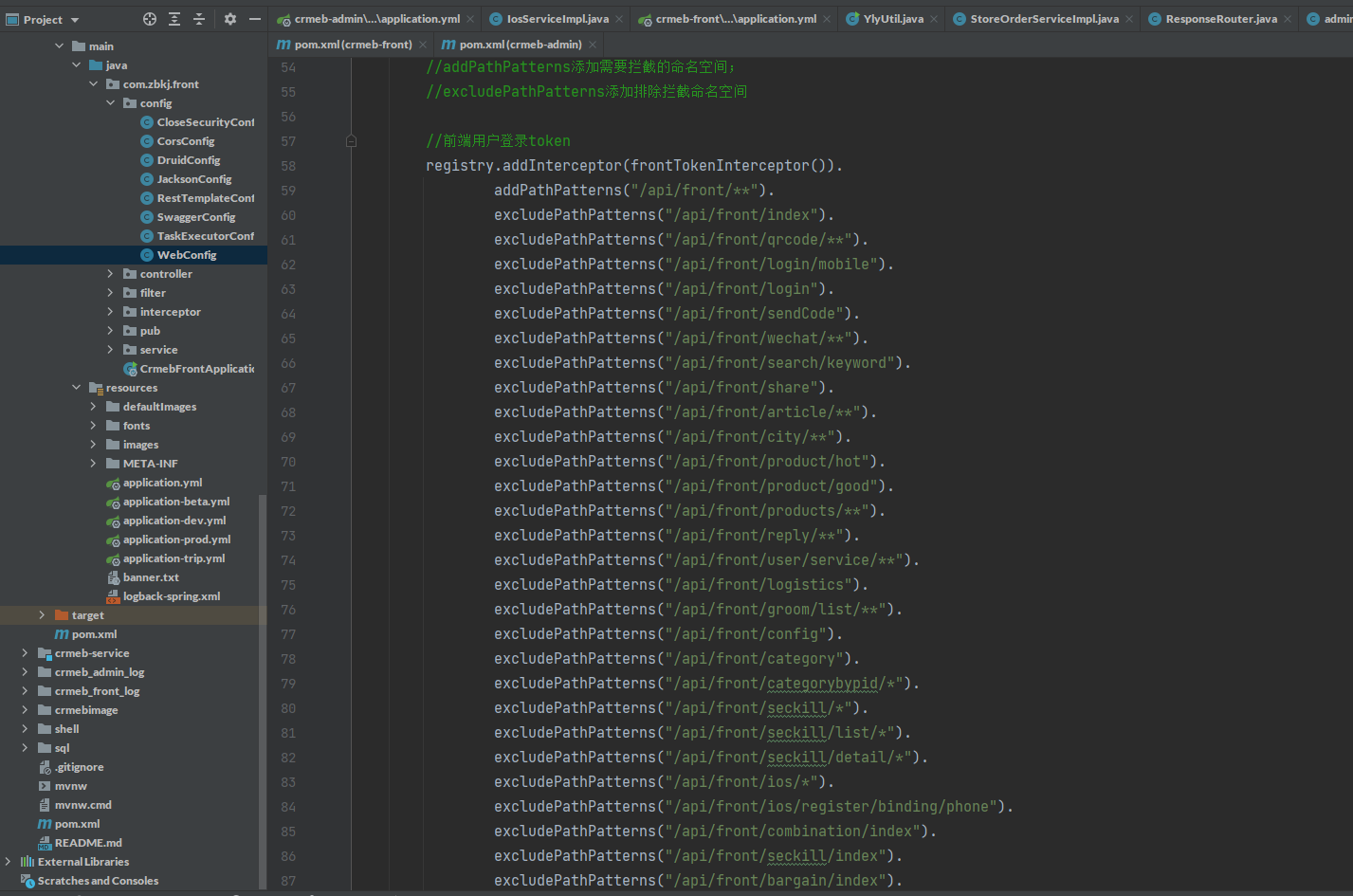Screen dimensions: 1353x896
Task: Switch to pom.xml (crmeb-front) tab
Action: pos(353,45)
